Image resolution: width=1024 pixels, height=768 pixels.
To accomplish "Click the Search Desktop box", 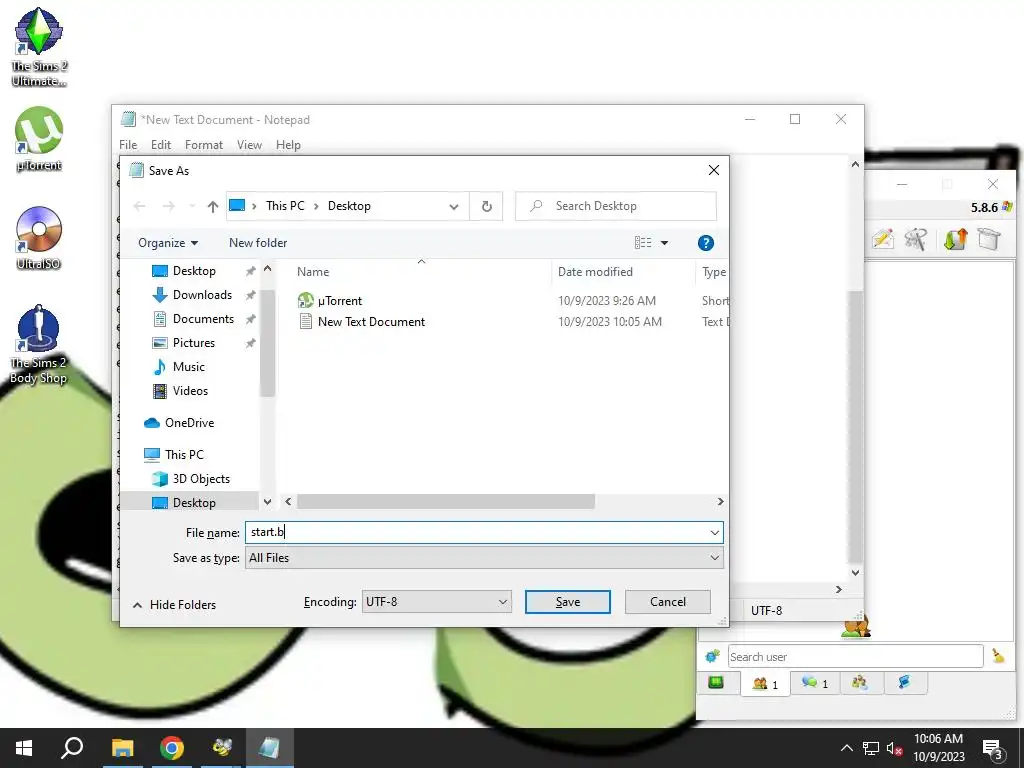I will tap(616, 206).
